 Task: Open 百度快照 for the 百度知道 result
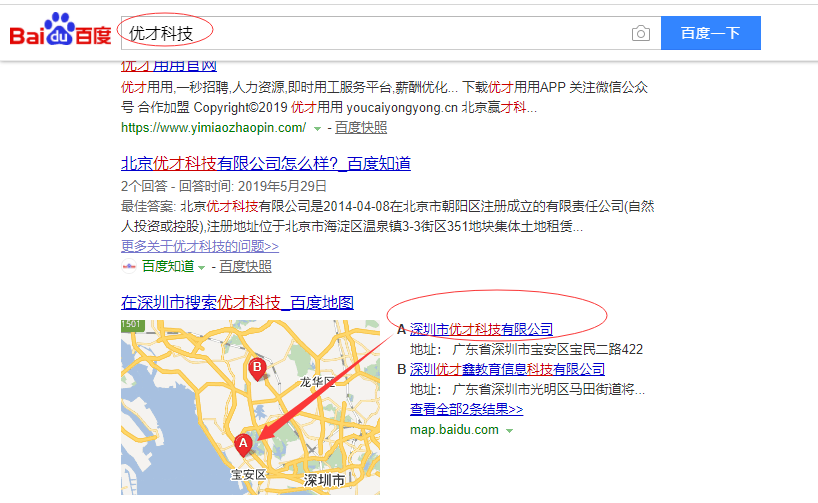[245, 266]
